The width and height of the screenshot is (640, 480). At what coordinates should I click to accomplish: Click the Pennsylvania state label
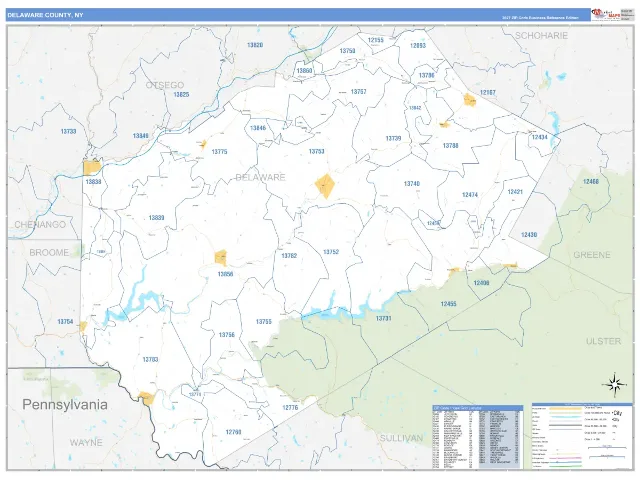(65, 404)
